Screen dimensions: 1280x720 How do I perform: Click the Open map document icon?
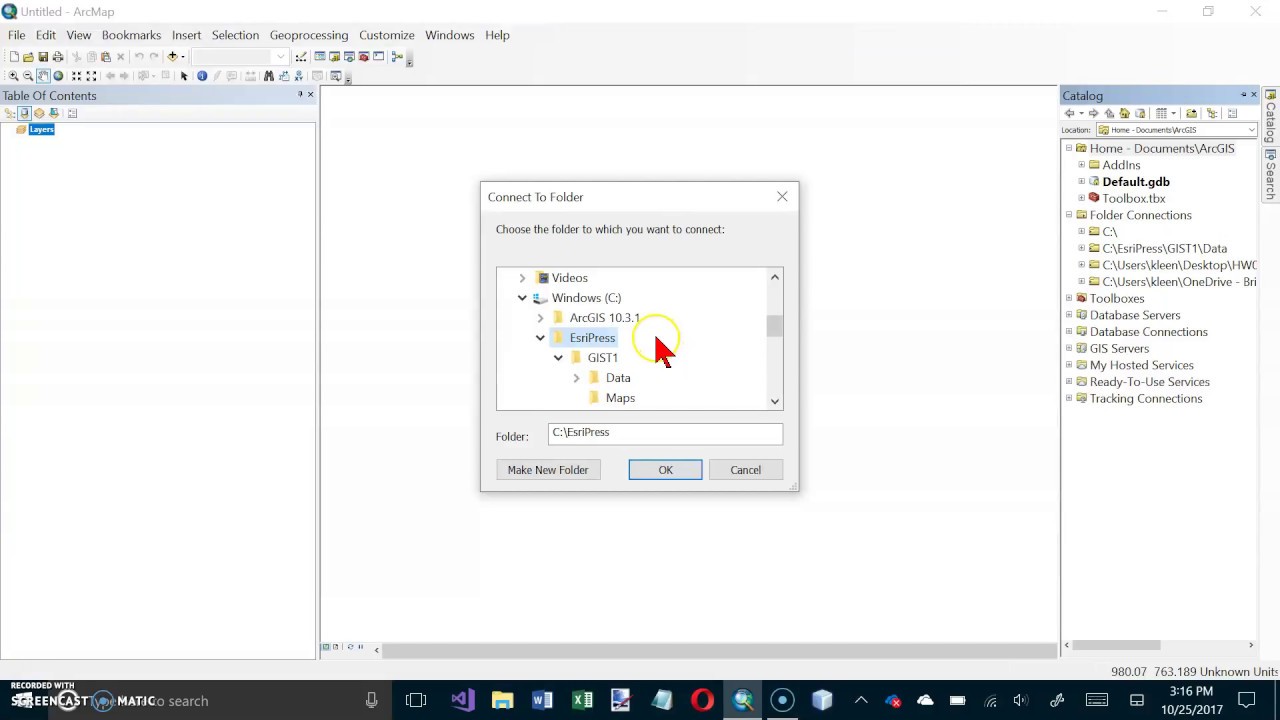click(28, 57)
